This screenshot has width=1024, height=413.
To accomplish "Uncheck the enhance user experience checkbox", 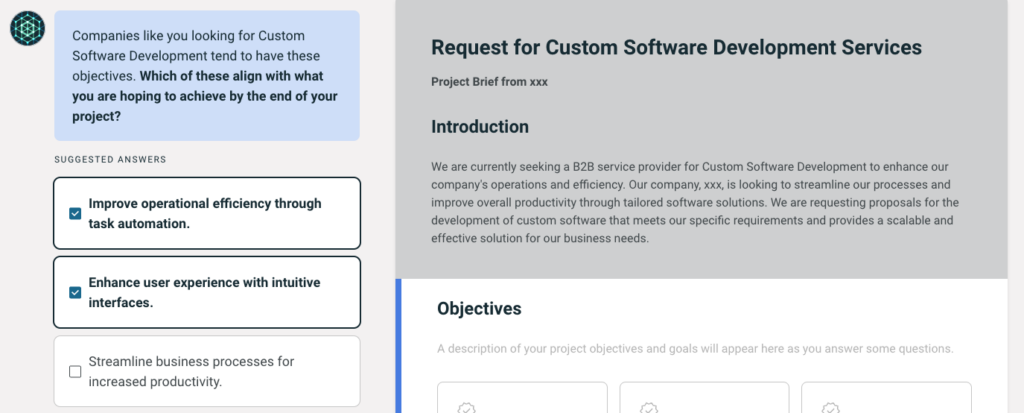I will click(75, 292).
